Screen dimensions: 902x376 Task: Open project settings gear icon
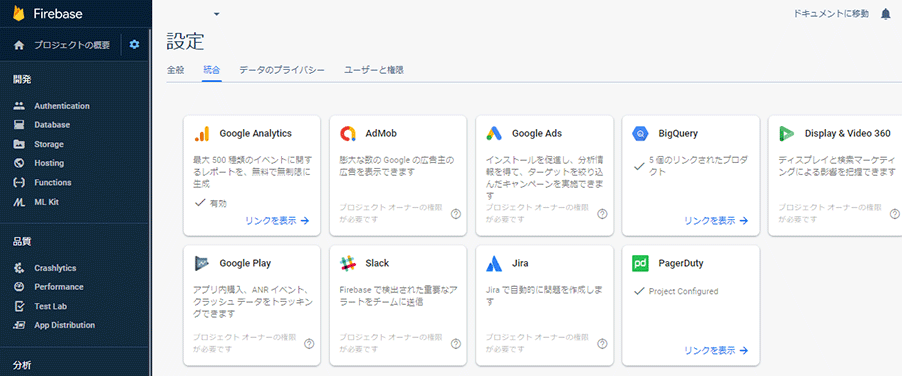pos(134,44)
